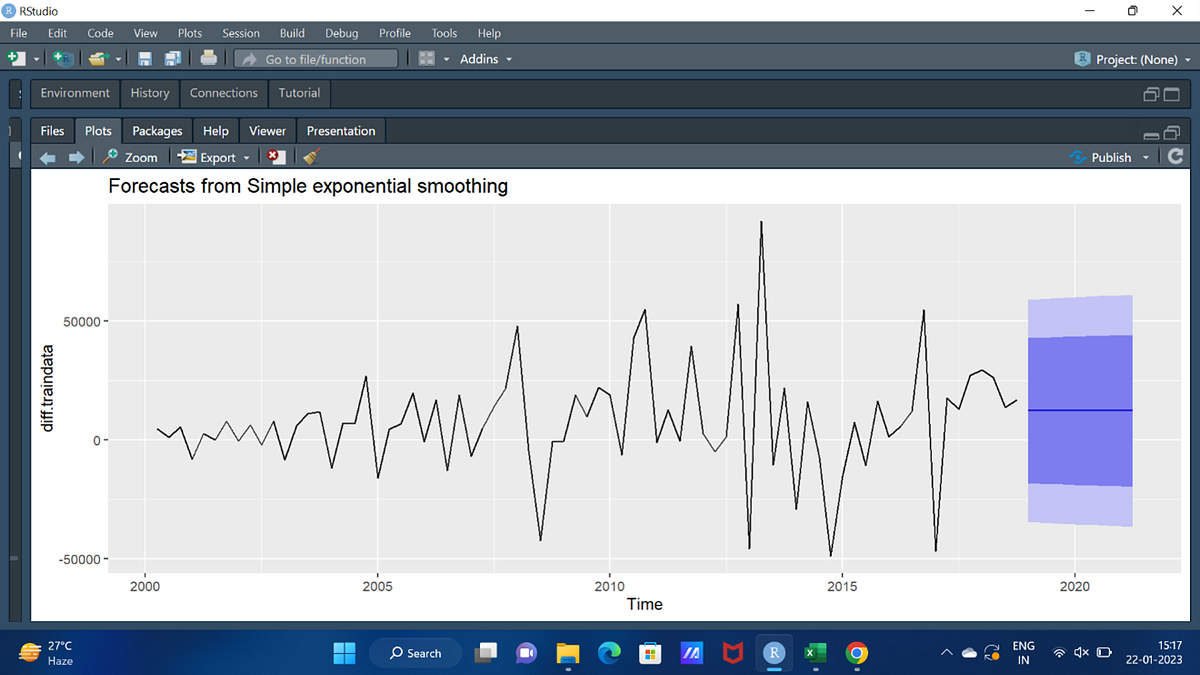The width and height of the screenshot is (1200, 675).
Task: Open Excel from the taskbar
Action: [x=815, y=652]
